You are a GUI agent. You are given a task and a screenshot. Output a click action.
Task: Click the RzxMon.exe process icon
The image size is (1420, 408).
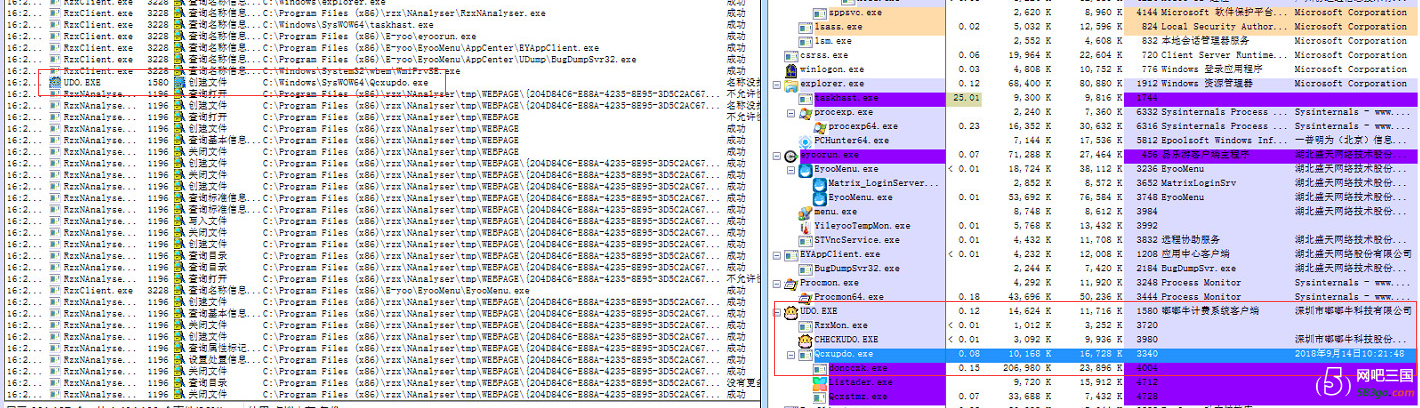point(805,326)
